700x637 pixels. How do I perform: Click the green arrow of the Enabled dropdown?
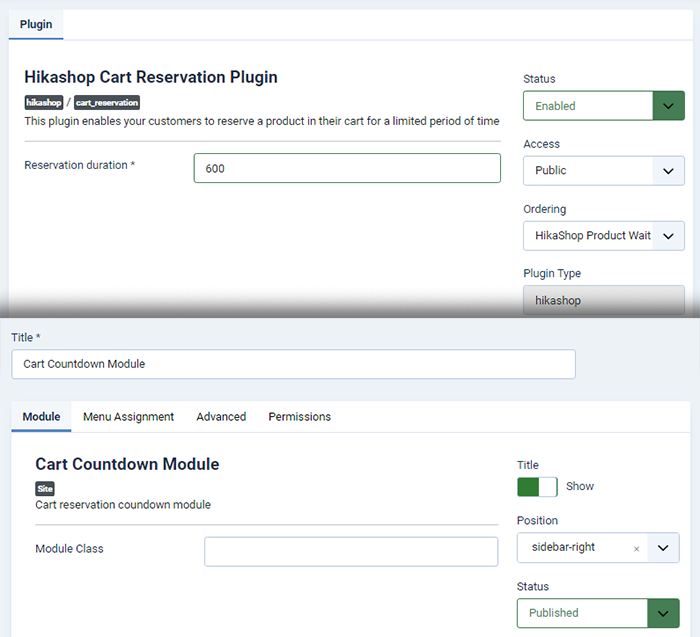[668, 106]
